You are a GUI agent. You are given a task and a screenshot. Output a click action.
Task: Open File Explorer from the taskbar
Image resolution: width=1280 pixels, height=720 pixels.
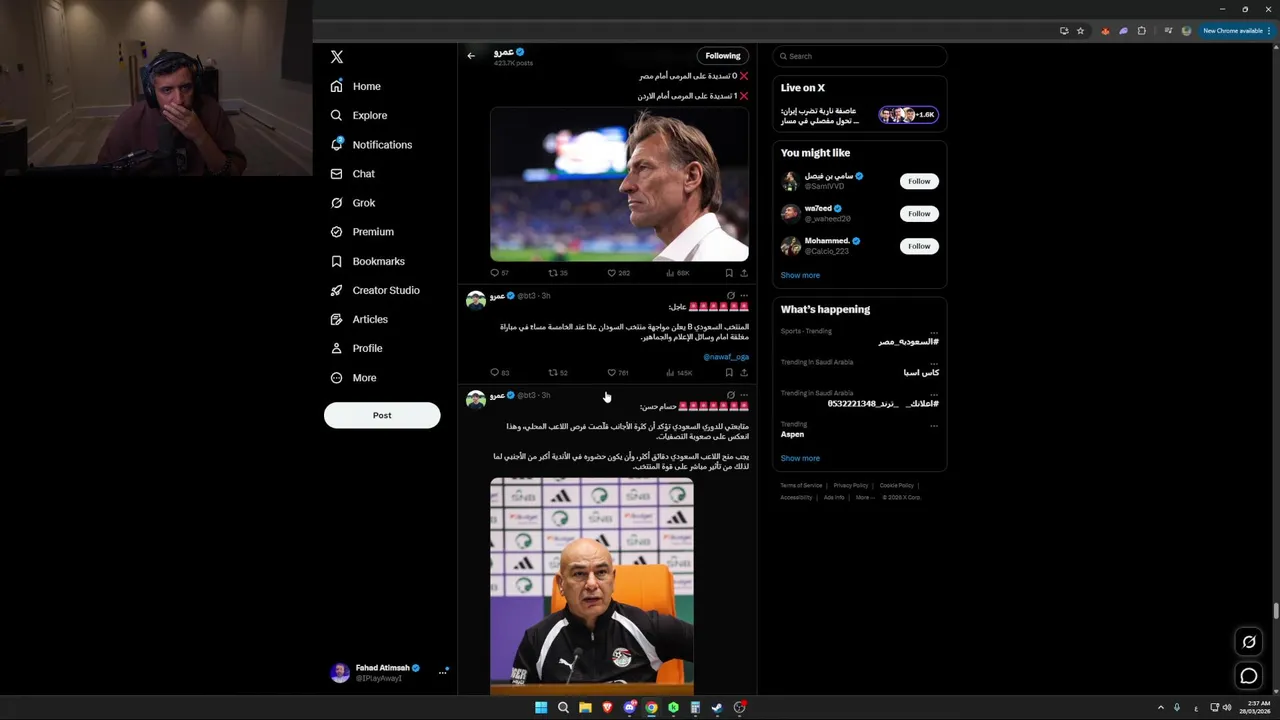pyautogui.click(x=585, y=708)
